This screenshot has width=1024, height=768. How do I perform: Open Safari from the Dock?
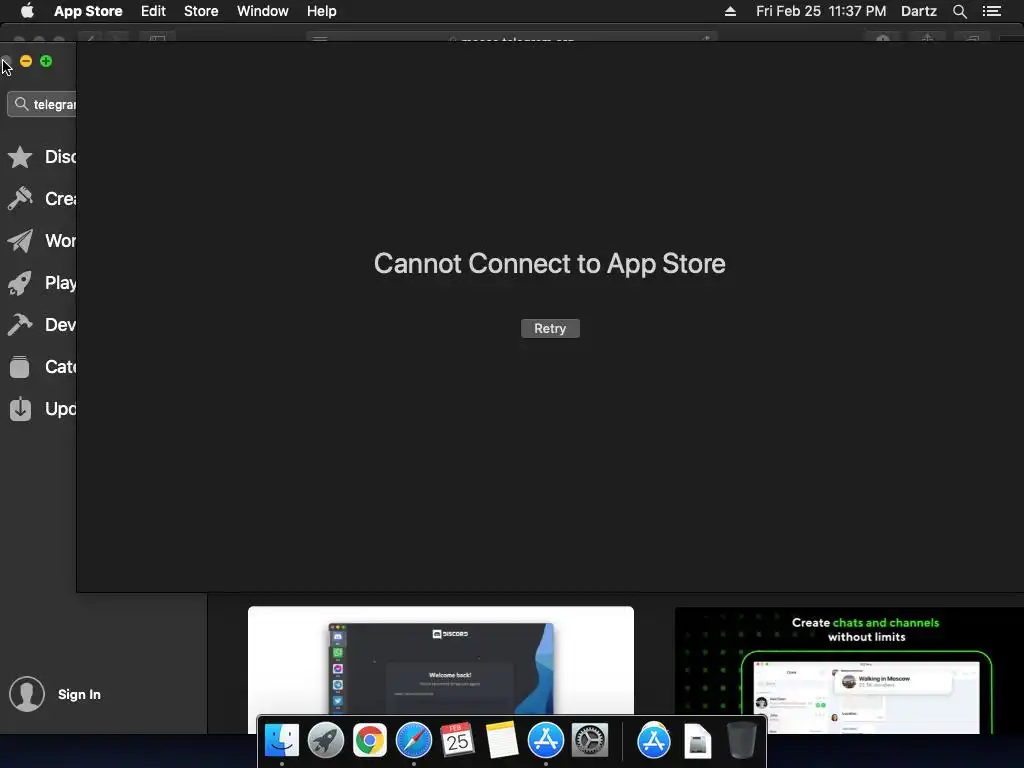click(414, 740)
